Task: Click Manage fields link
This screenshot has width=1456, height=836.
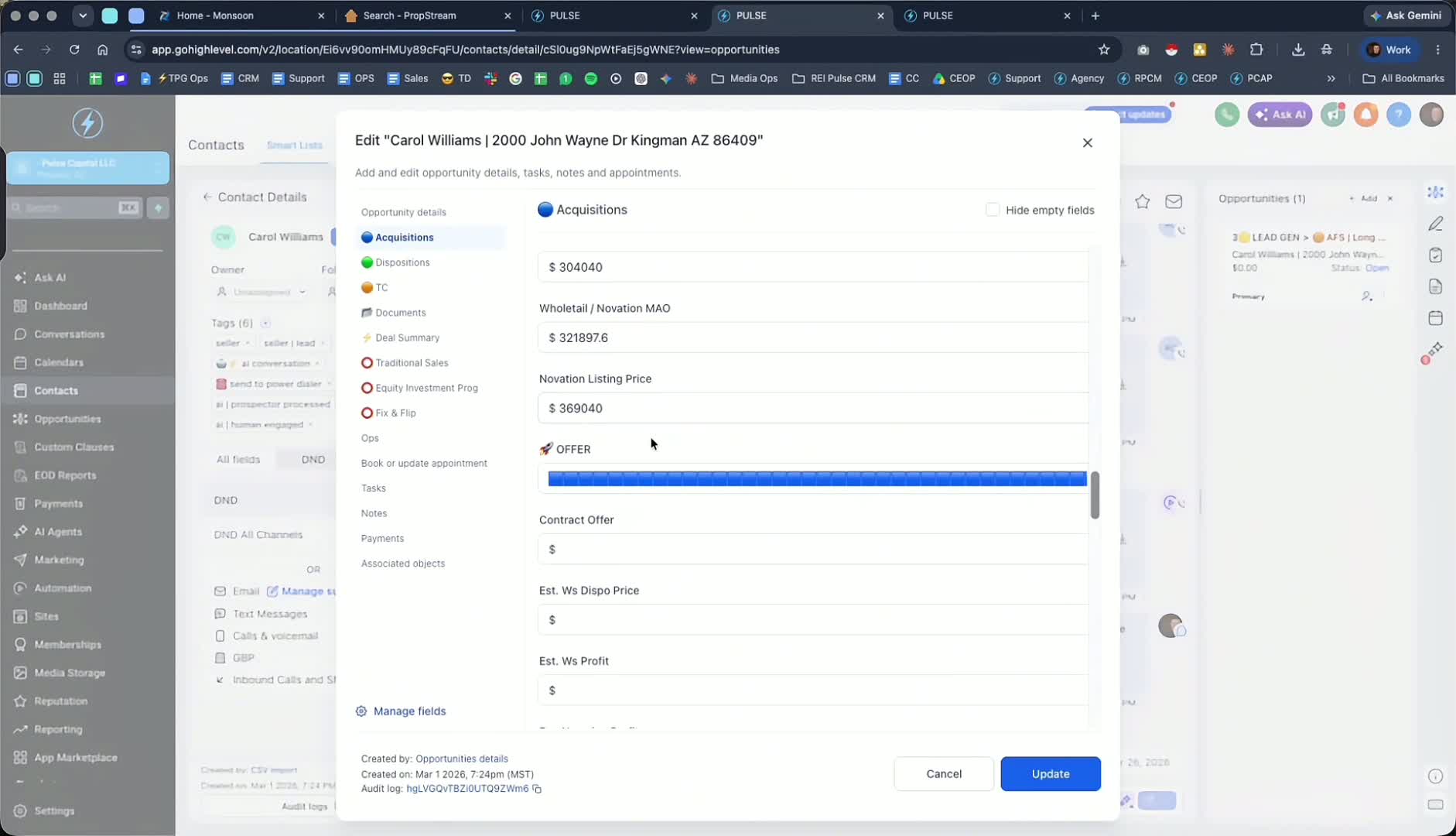Action: click(401, 711)
